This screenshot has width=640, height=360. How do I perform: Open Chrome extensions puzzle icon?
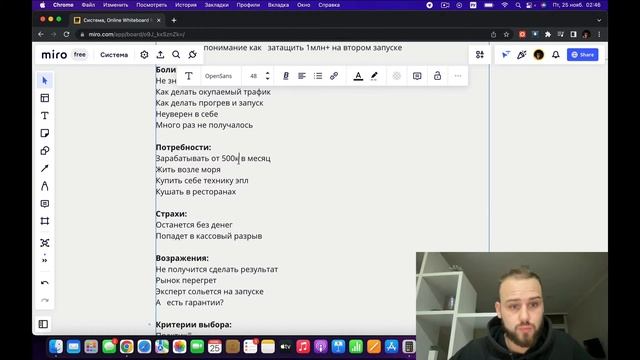point(548,34)
